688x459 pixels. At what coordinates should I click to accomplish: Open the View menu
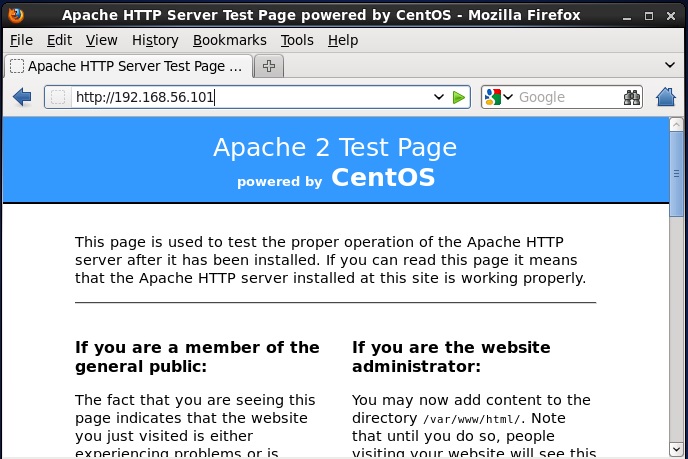[101, 40]
